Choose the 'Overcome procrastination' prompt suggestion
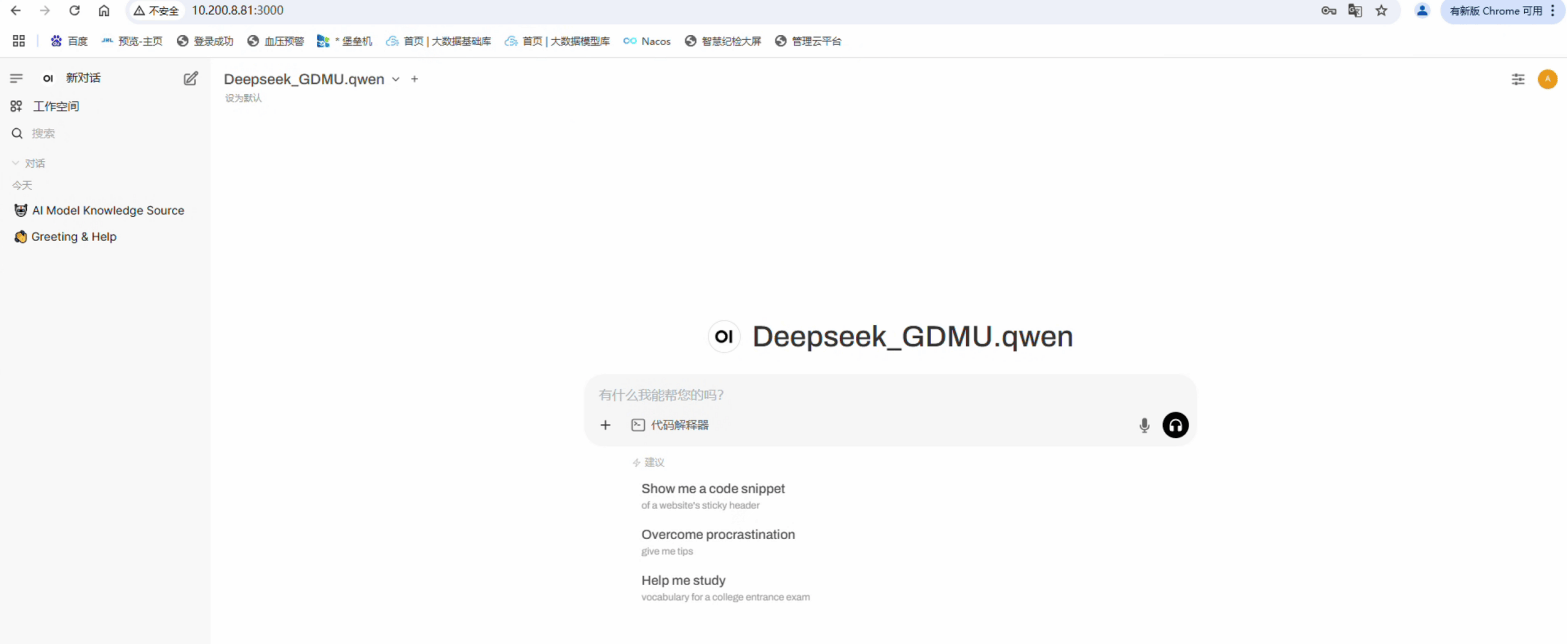 [x=718, y=534]
